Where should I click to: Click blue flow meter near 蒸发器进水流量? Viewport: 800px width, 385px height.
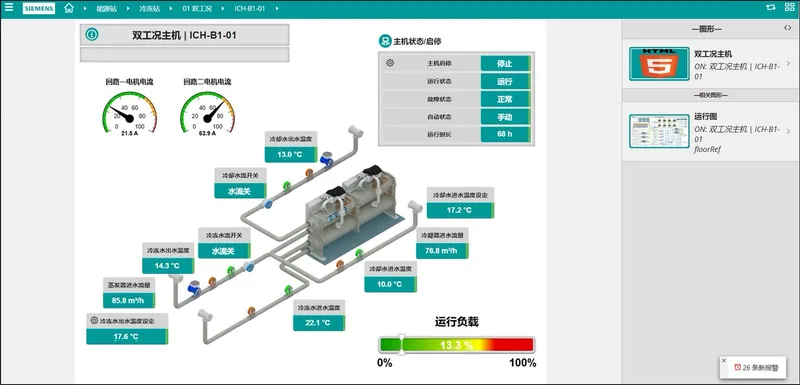194,289
